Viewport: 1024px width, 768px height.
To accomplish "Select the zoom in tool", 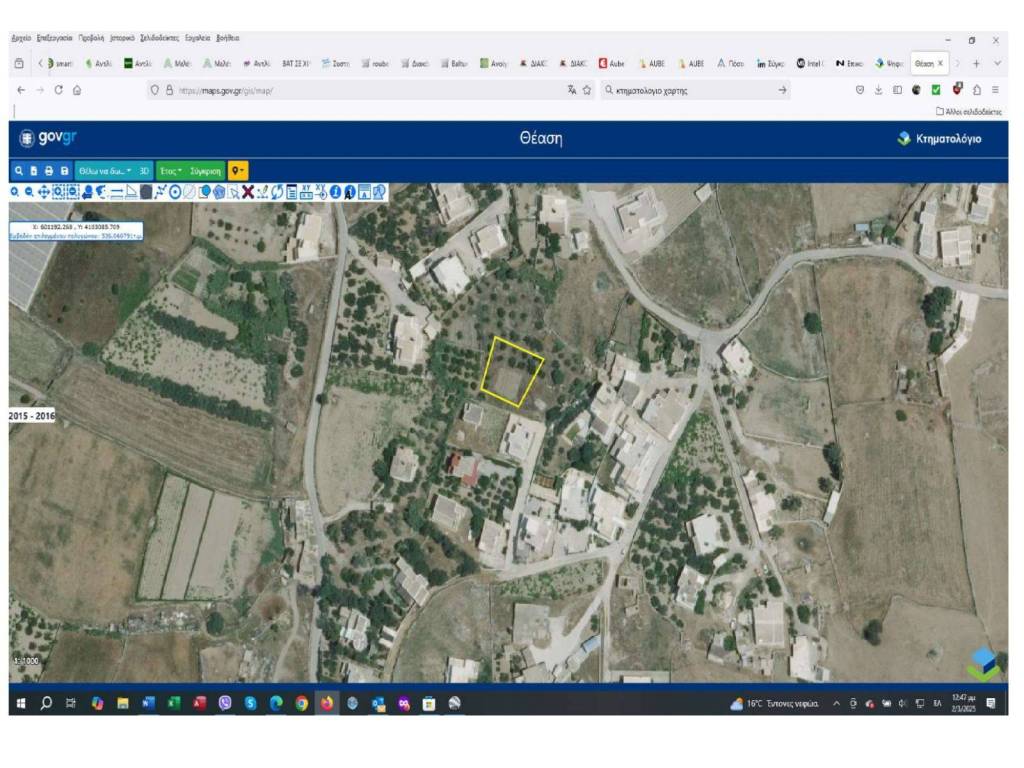I will [16, 192].
